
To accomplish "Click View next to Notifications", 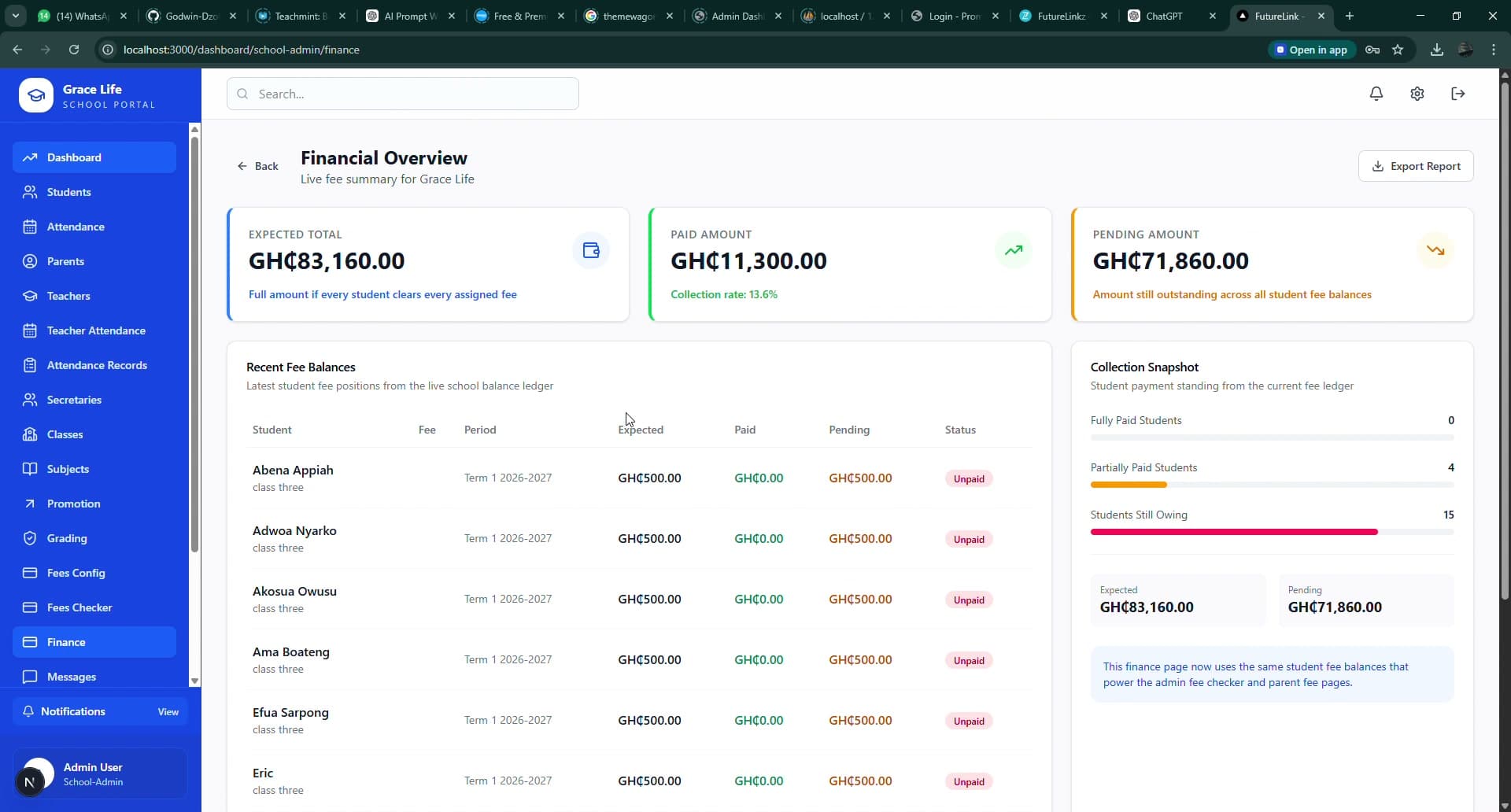I will pos(168,711).
